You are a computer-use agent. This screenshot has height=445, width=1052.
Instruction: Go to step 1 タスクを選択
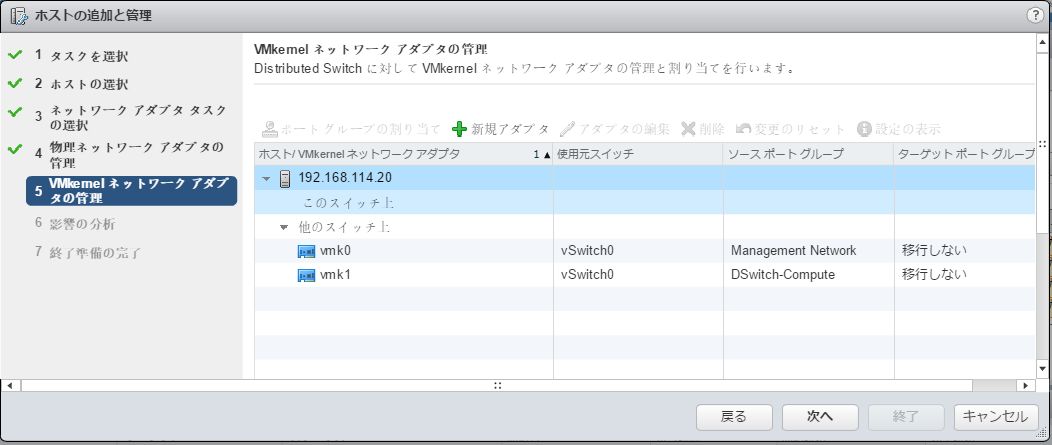click(82, 56)
